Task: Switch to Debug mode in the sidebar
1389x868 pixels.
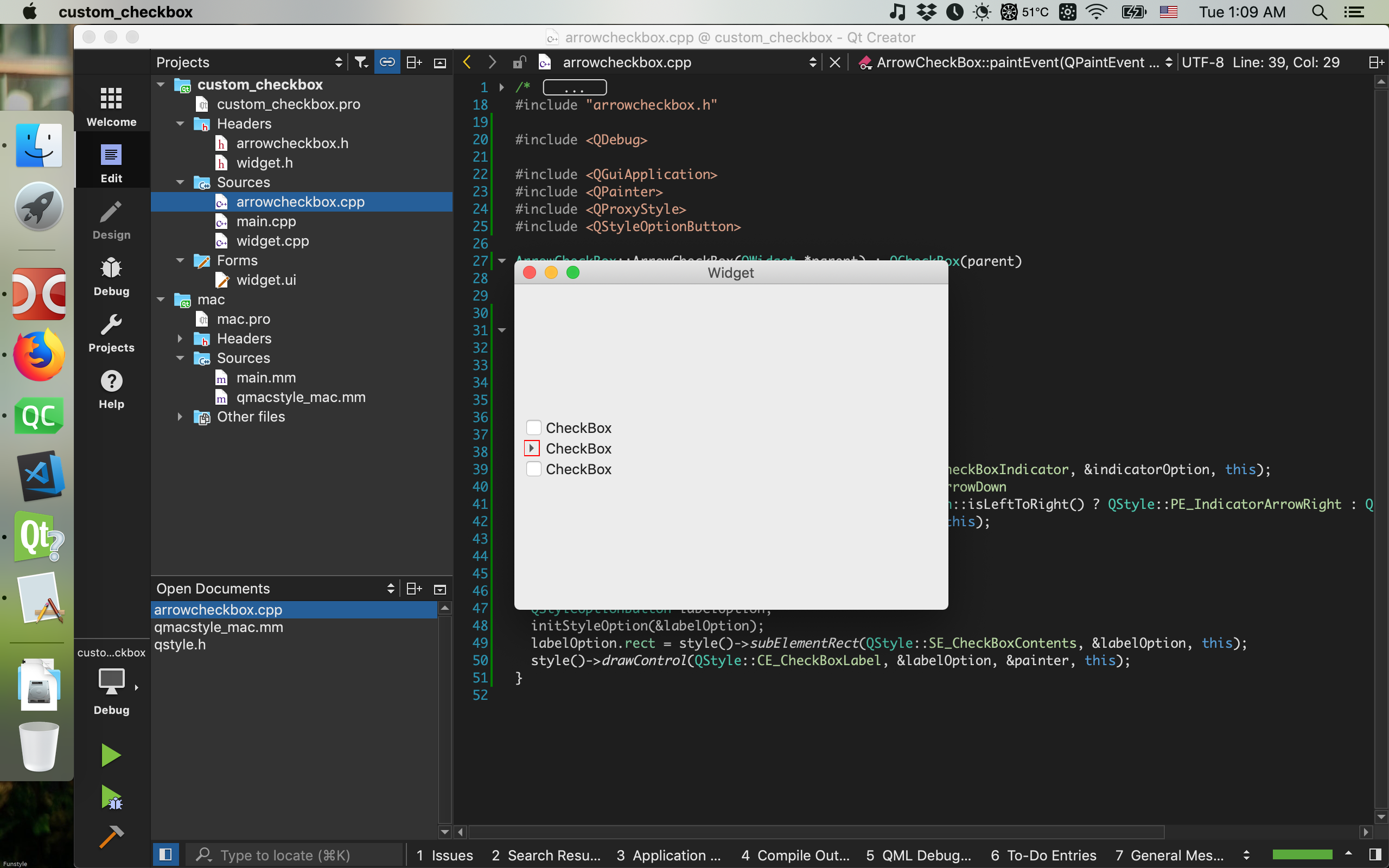Action: [x=111, y=276]
